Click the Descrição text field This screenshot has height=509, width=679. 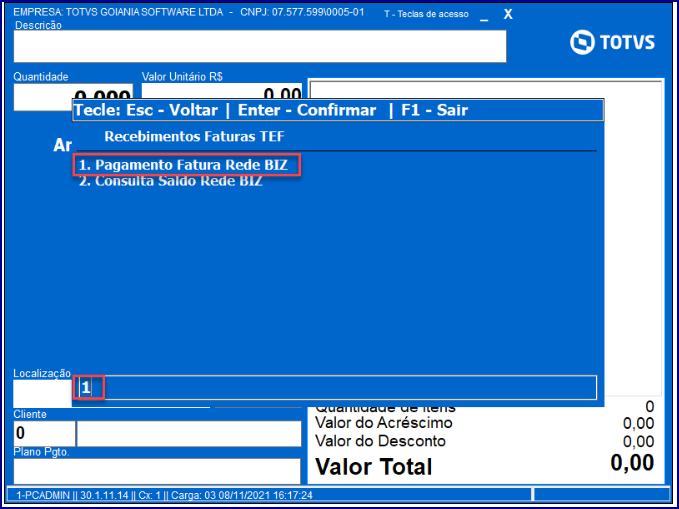[x=260, y=46]
